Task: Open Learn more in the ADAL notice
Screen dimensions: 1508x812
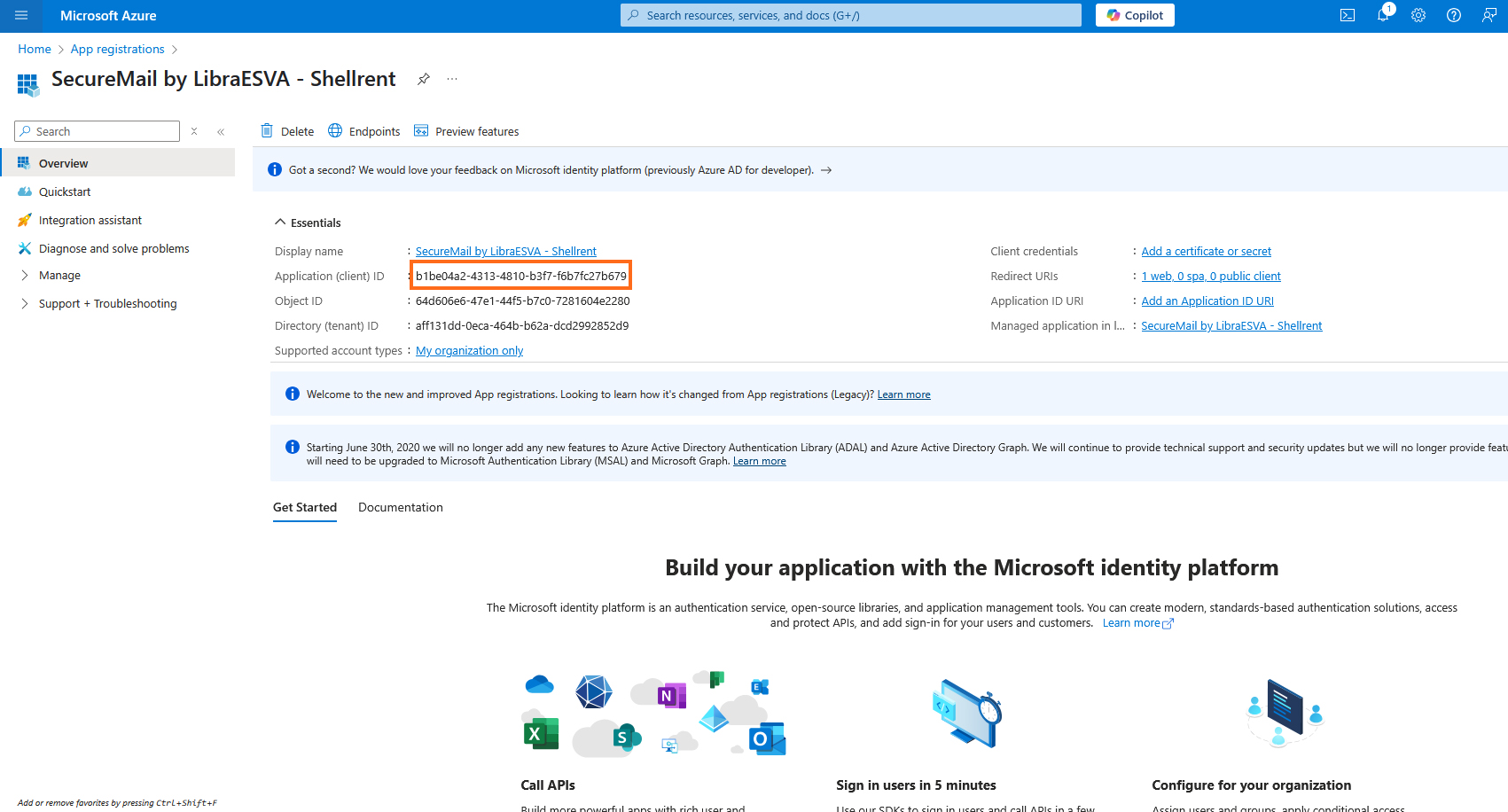Action: click(760, 461)
